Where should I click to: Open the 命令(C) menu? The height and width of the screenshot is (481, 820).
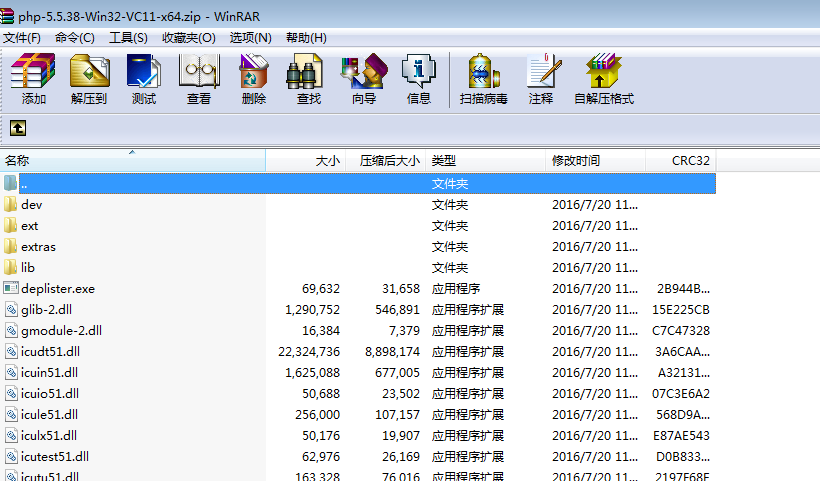point(75,38)
